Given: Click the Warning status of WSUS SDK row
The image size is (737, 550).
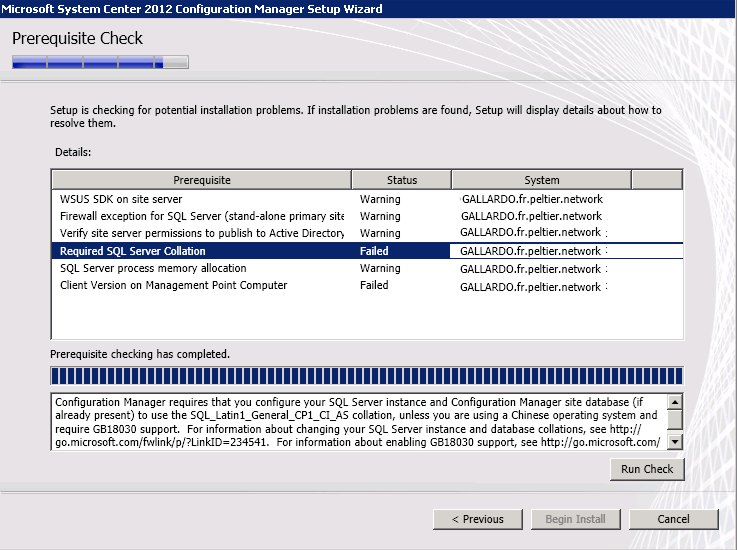Looking at the screenshot, I should click(x=380, y=199).
